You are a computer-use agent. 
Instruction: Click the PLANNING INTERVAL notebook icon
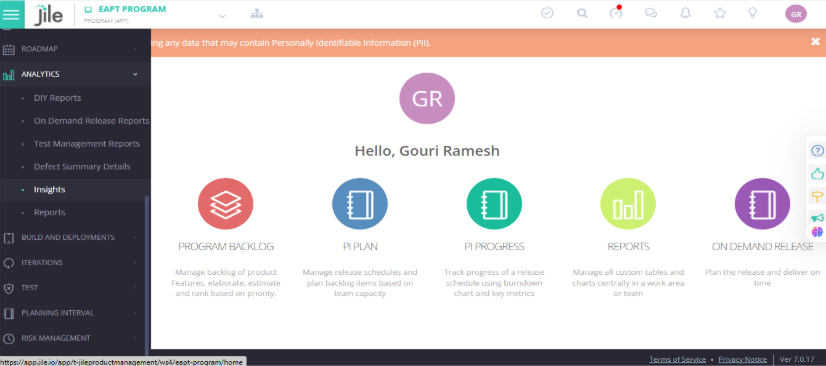[x=8, y=313]
